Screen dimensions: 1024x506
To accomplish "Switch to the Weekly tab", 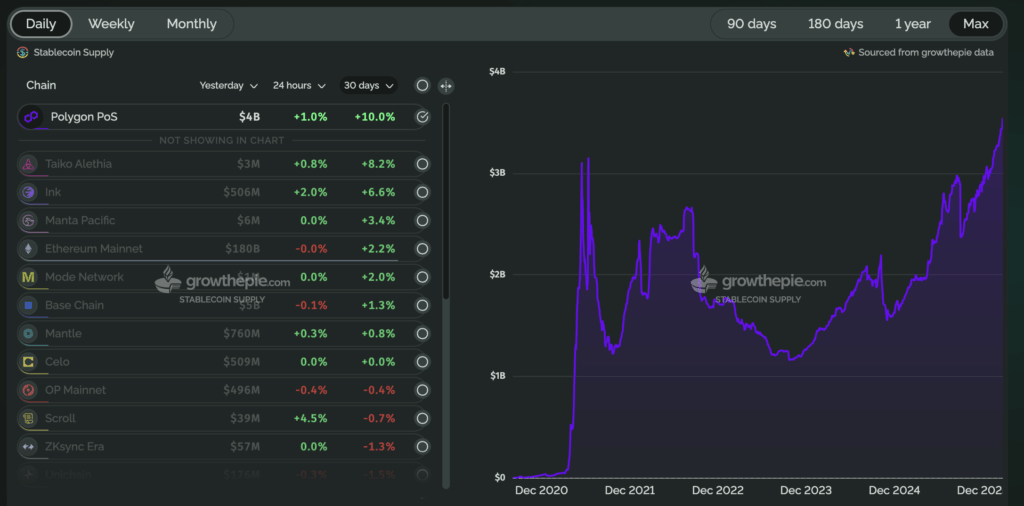I will coord(111,24).
